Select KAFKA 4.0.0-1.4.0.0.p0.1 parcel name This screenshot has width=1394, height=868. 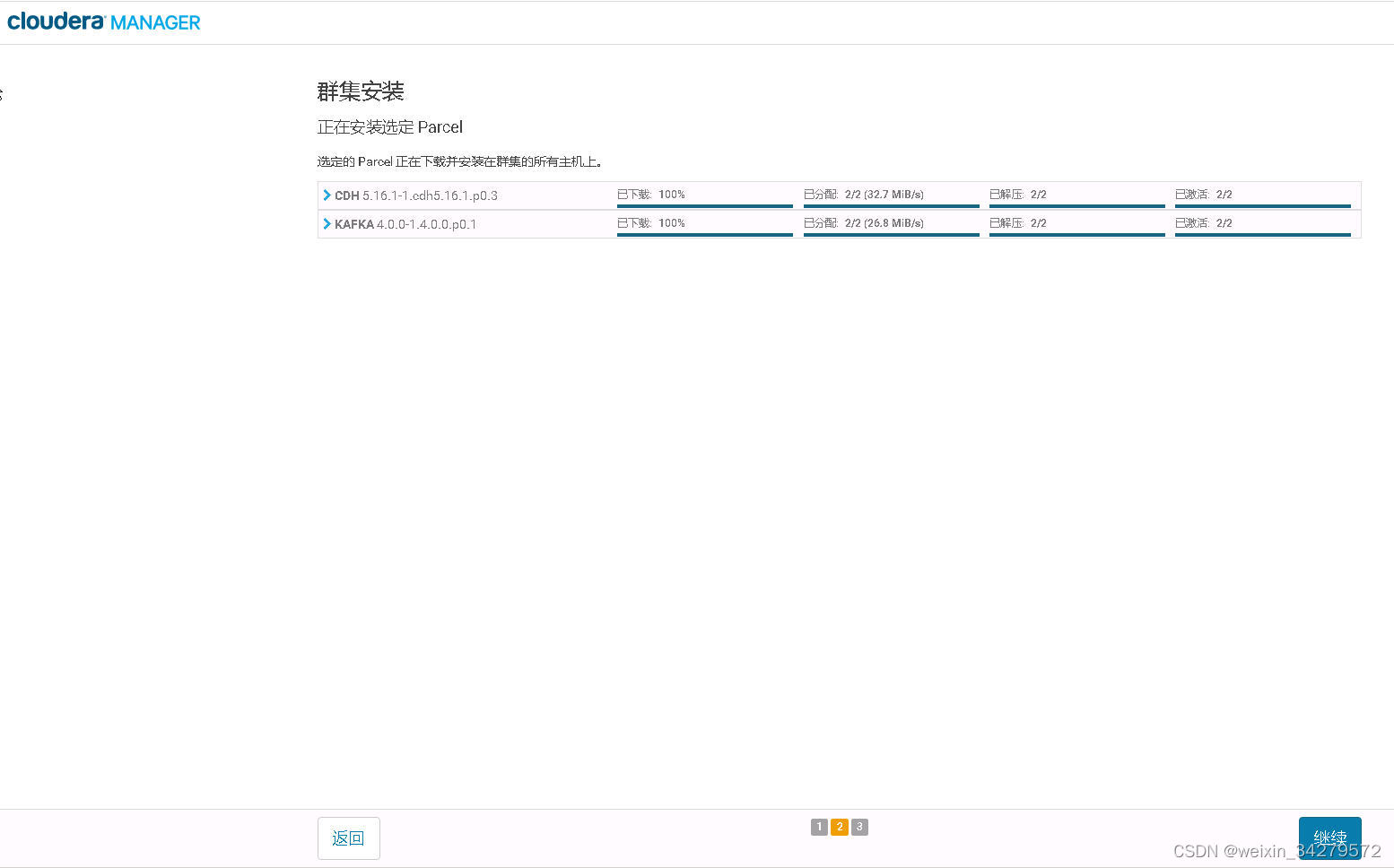[405, 224]
